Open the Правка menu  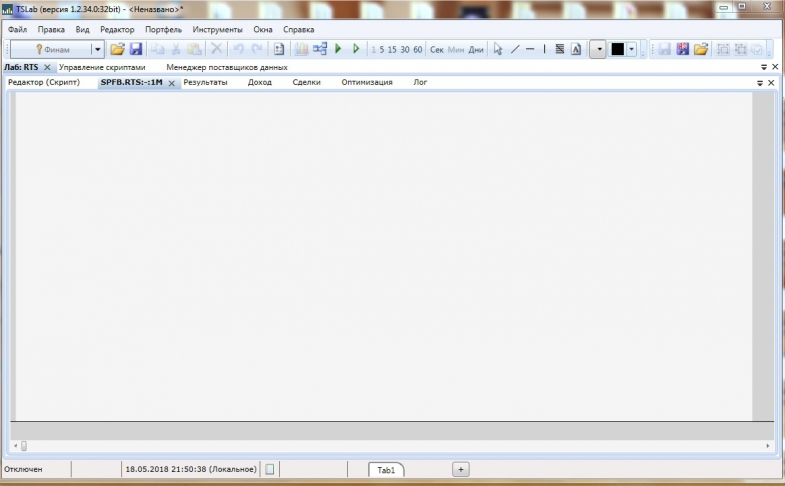pos(51,30)
